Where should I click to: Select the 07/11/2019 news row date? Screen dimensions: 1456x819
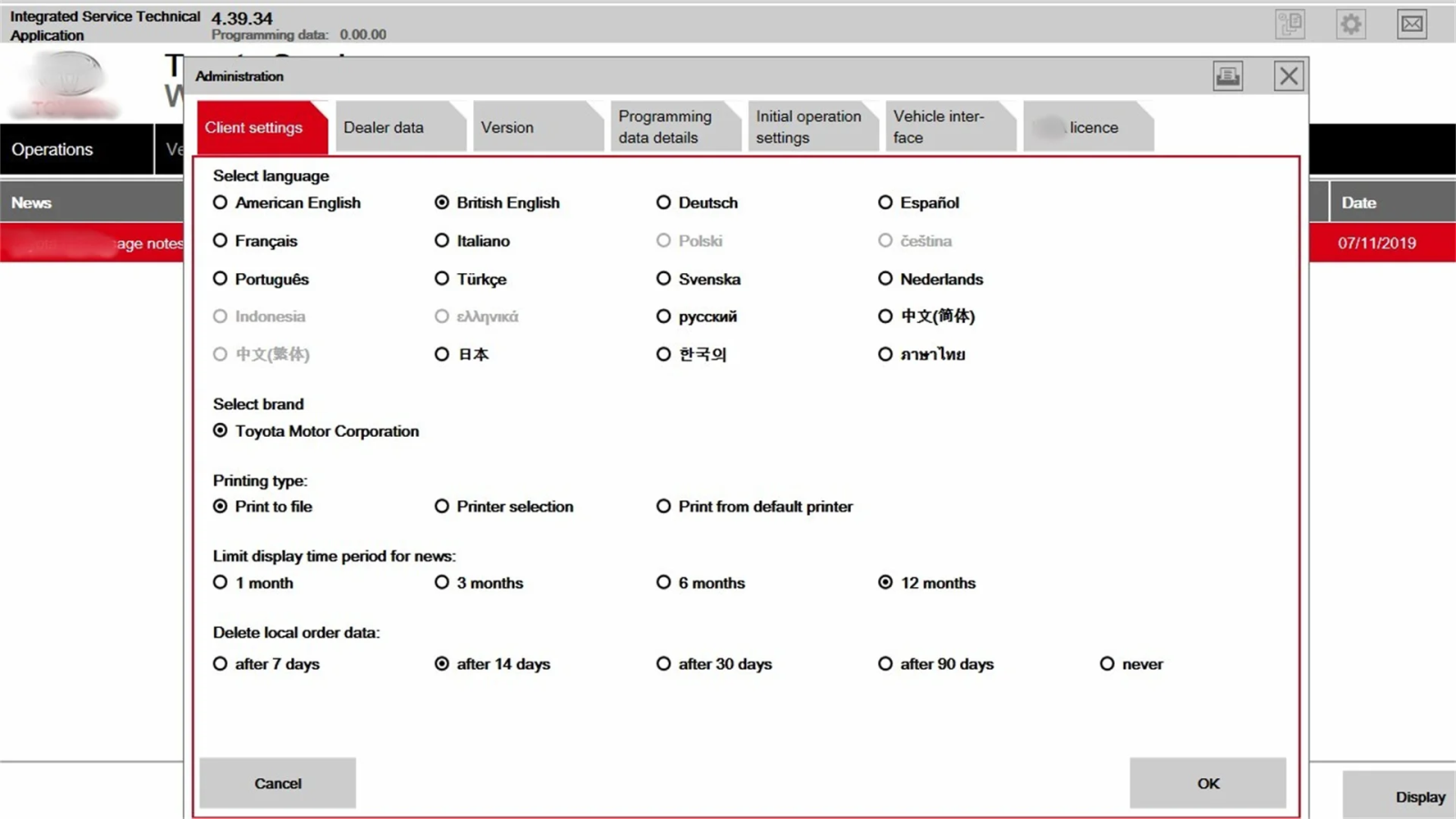[x=1377, y=244]
